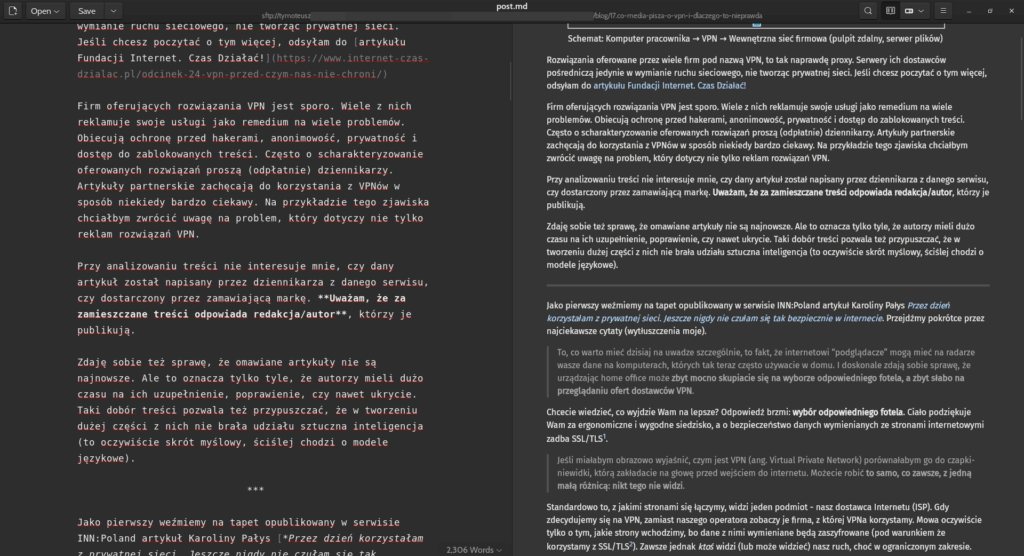Screen dimensions: 1024x556
Task: Expand the Save options arrow
Action: [x=113, y=10]
